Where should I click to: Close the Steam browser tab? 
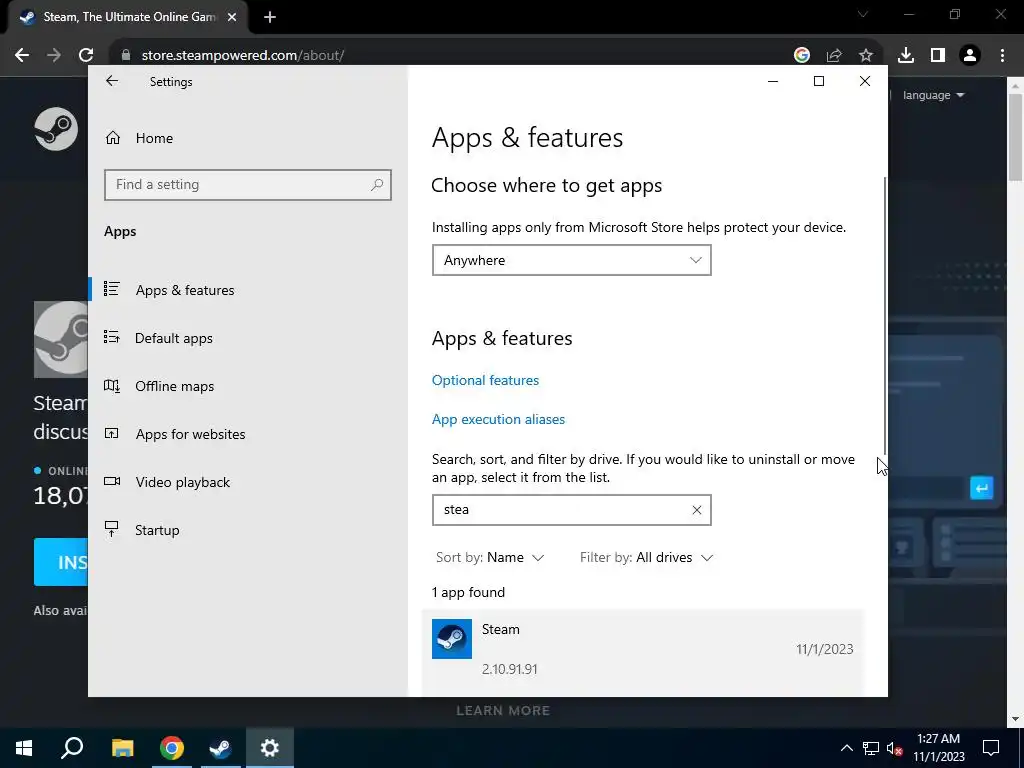[x=232, y=18]
